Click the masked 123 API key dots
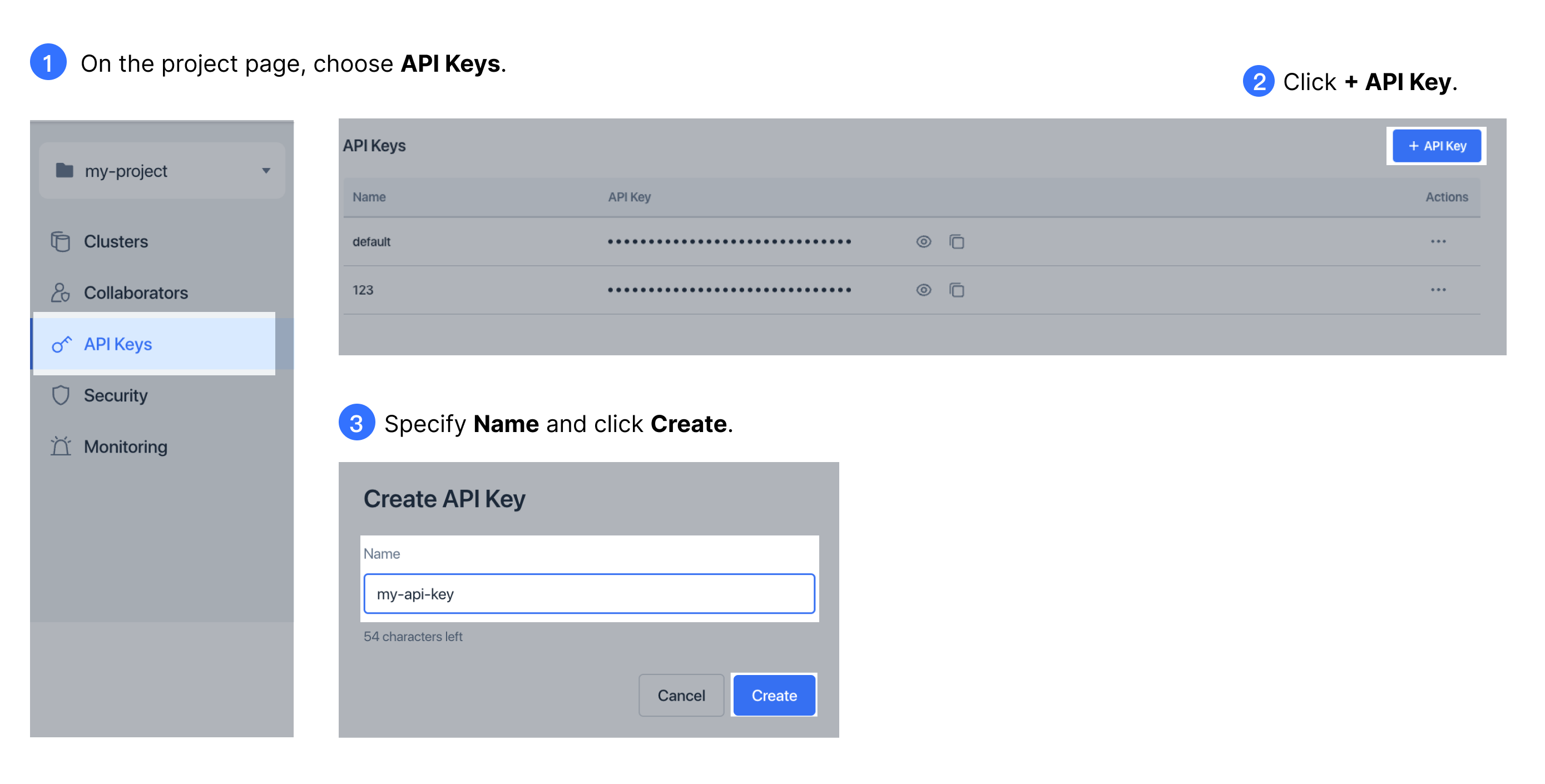The height and width of the screenshot is (784, 1545). click(729, 290)
